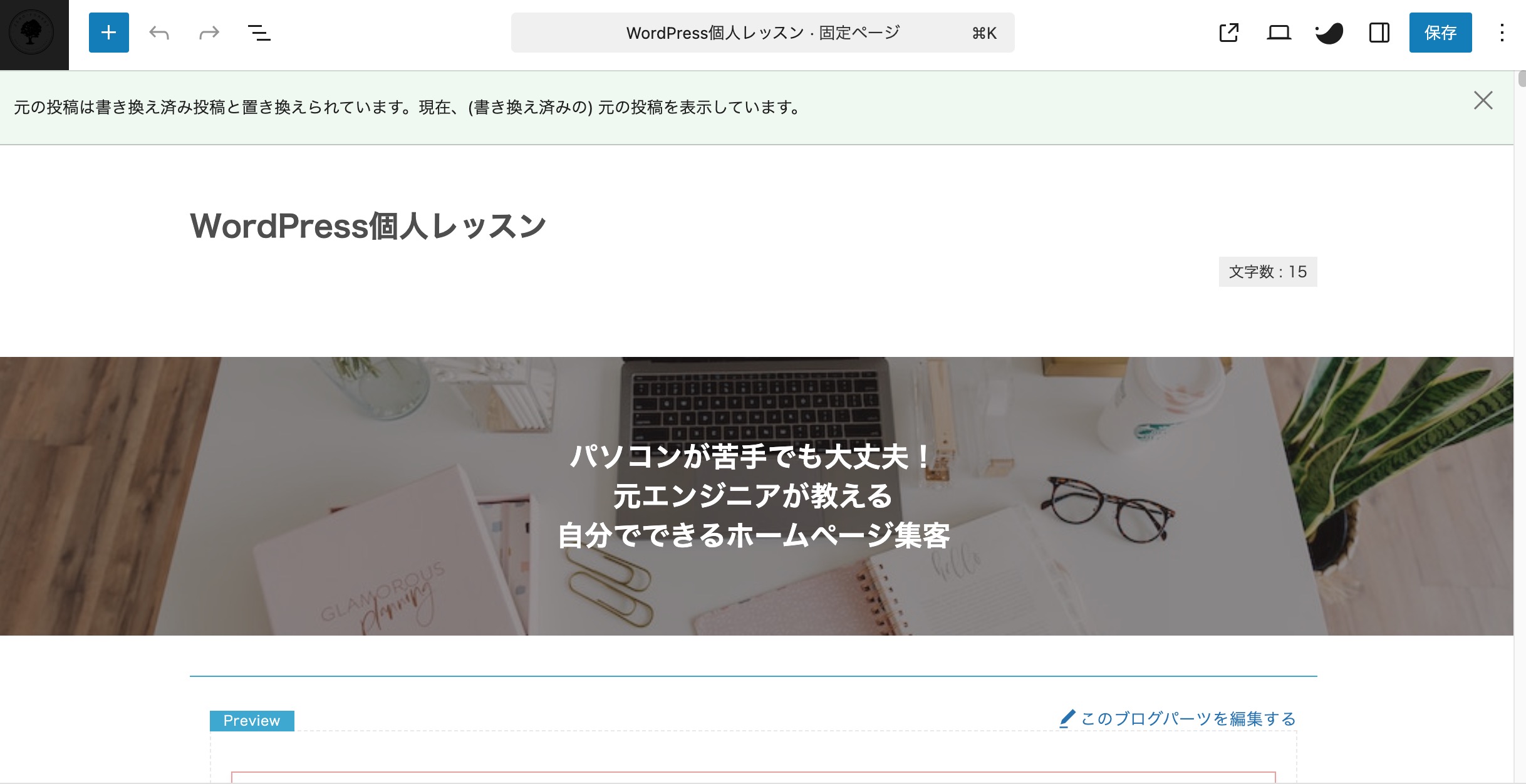Click cover text line 元エンジニアが教える
The width and height of the screenshot is (1526, 784).
[x=754, y=496]
